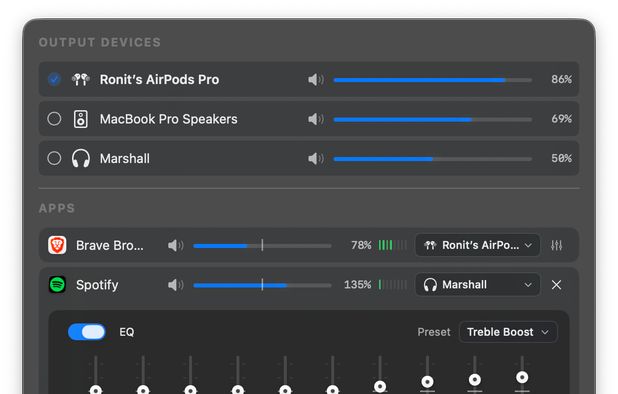The image size is (618, 394).
Task: Click the first EQ band slider knob
Action: 96,390
